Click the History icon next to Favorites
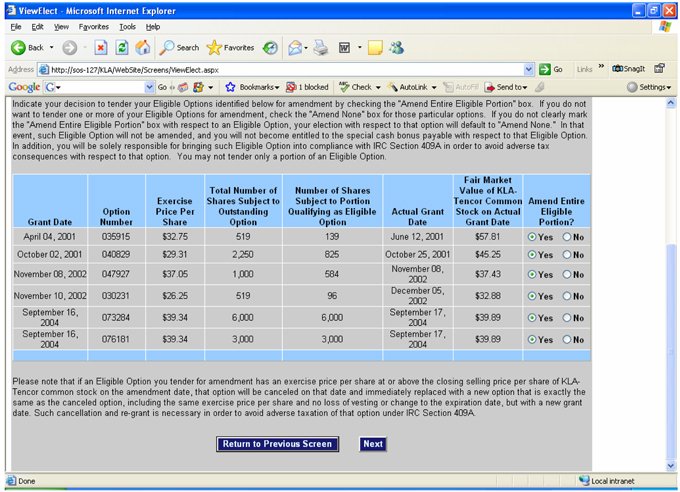 pyautogui.click(x=270, y=47)
